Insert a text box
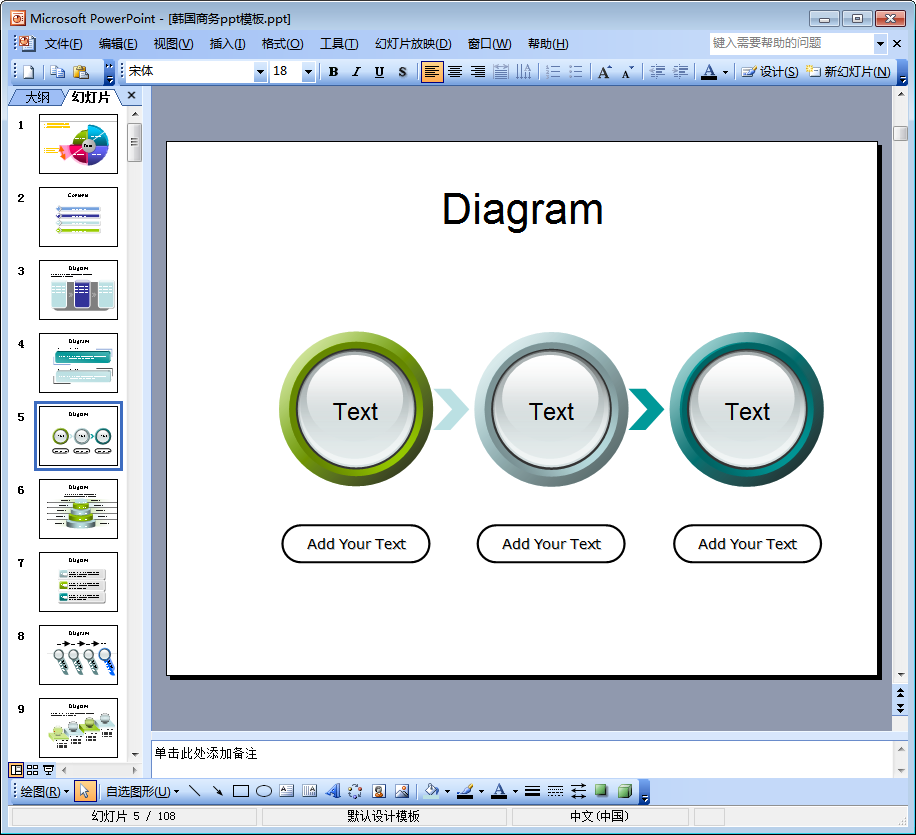The image size is (916, 835). tap(287, 791)
